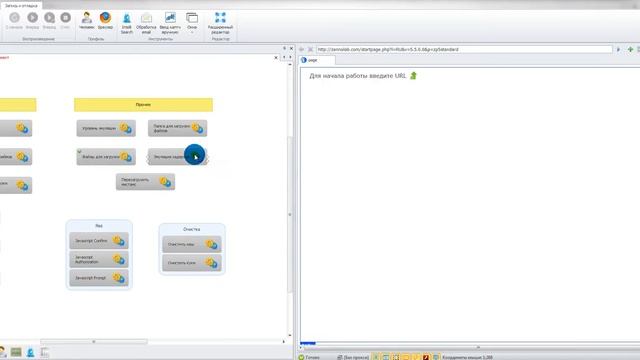Click the browser stop X icon
Screen dimensions: 640x360
pyautogui.click(x=310, y=49)
